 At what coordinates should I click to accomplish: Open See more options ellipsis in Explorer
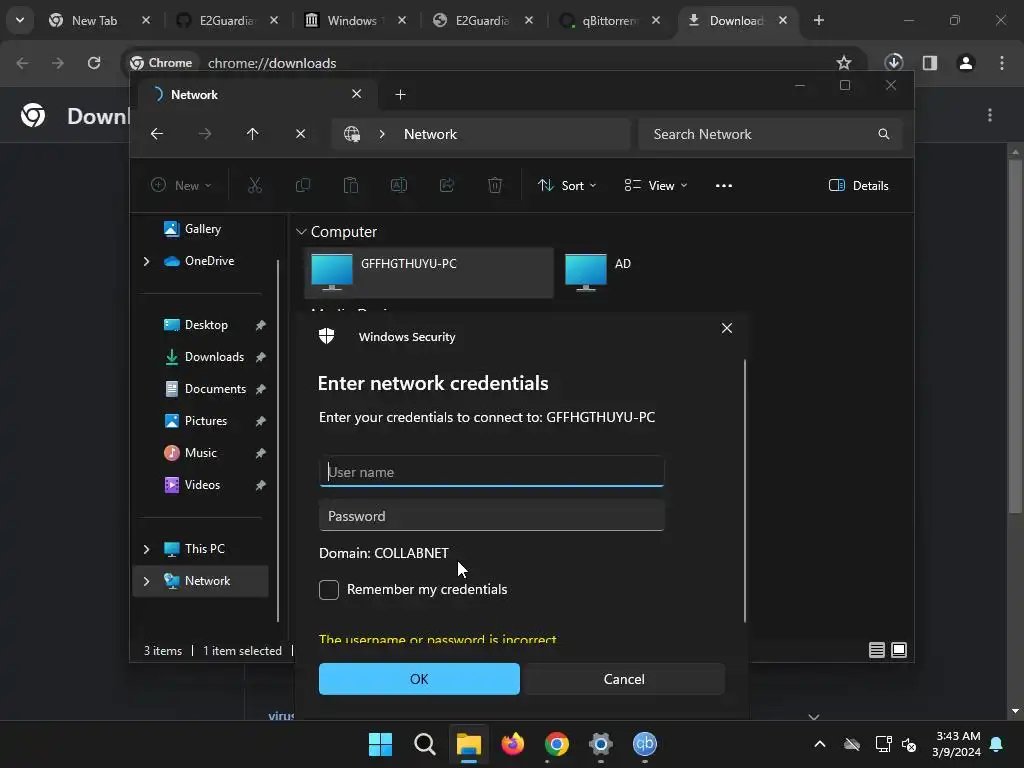pyautogui.click(x=724, y=185)
